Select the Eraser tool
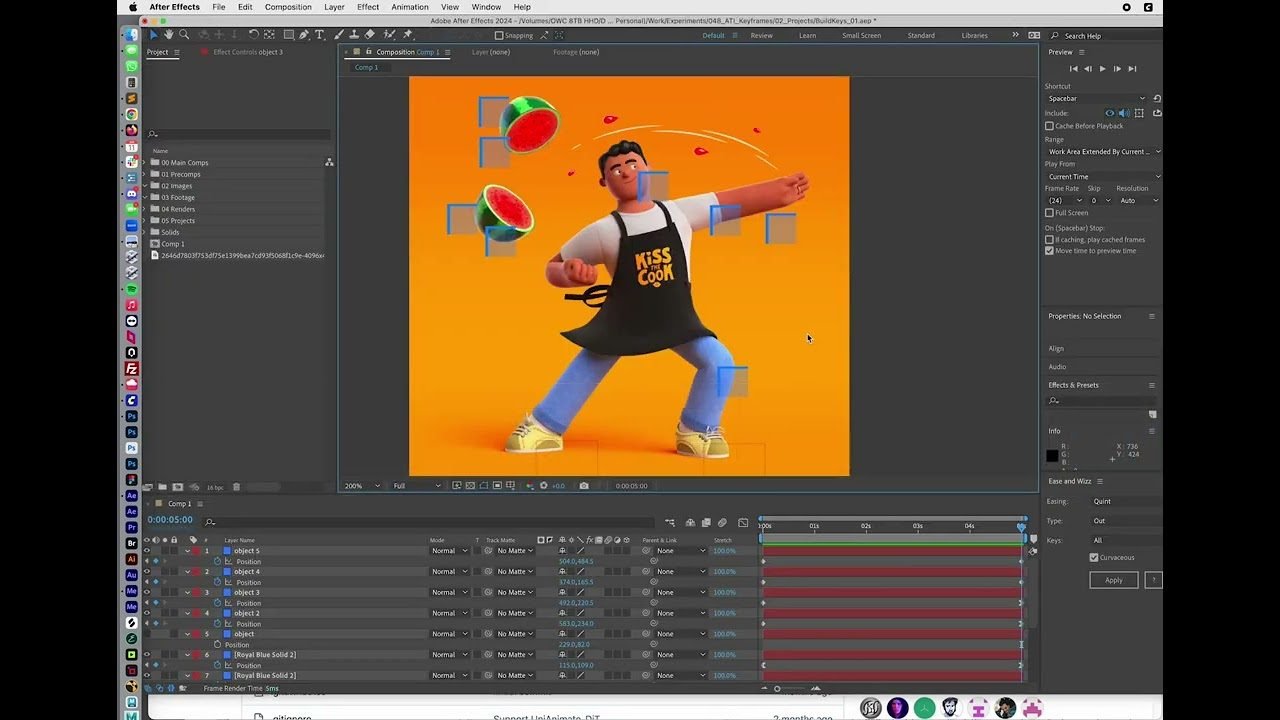 (371, 35)
